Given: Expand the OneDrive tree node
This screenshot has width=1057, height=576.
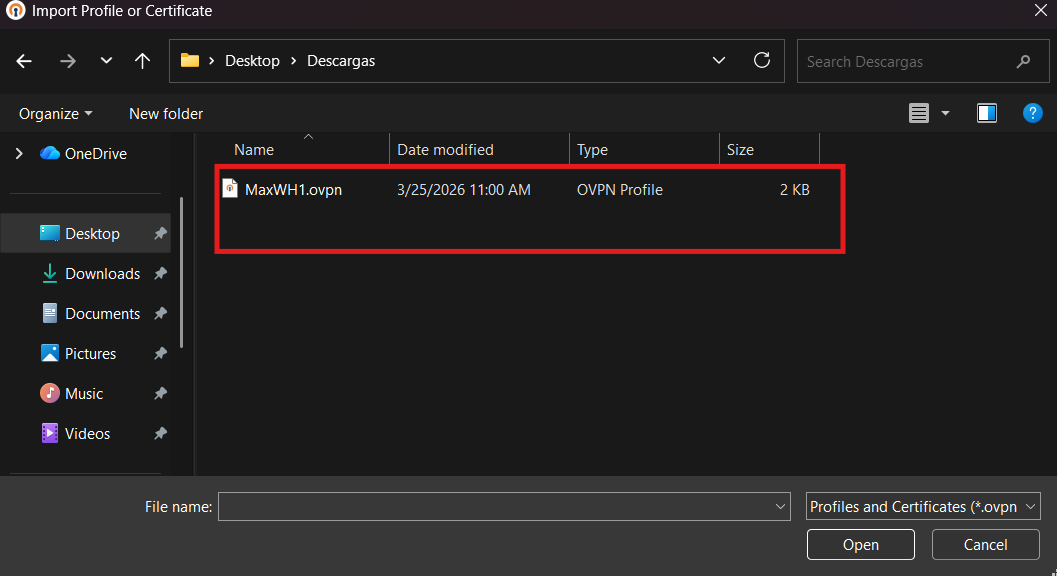Looking at the screenshot, I should (18, 154).
